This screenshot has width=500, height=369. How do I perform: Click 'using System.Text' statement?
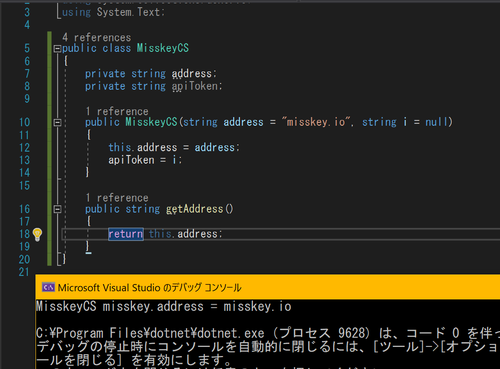click(x=113, y=12)
